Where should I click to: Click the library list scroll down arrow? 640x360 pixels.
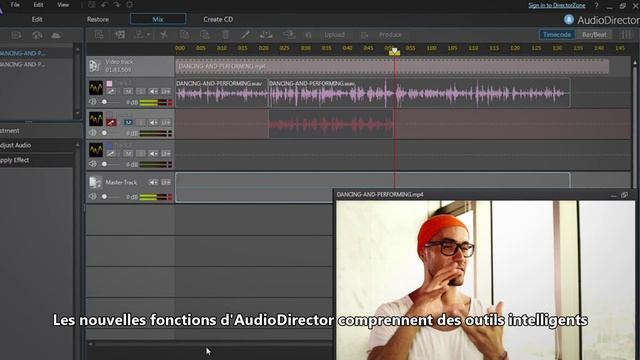coord(78,113)
